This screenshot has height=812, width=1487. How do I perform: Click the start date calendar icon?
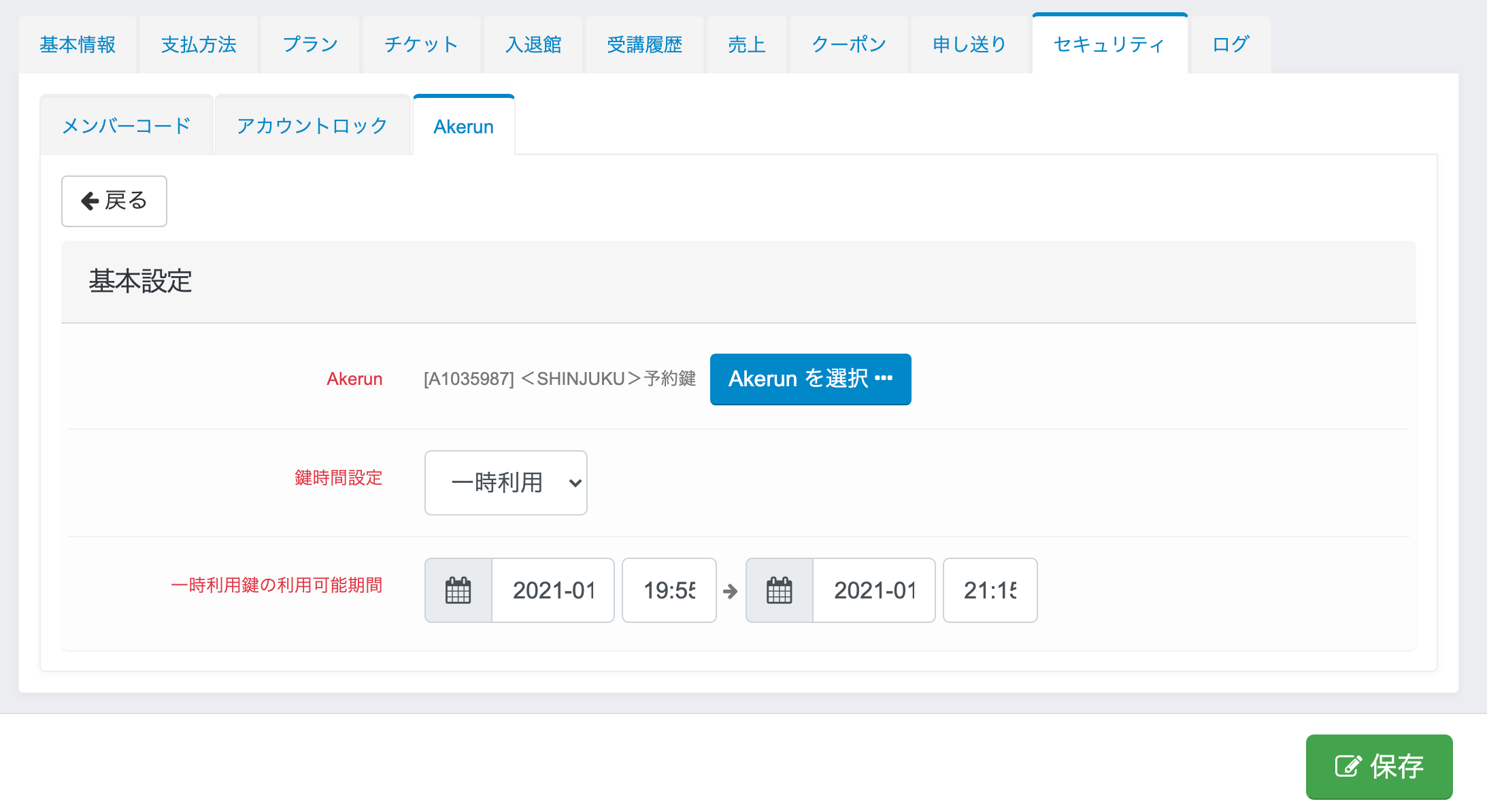458,590
